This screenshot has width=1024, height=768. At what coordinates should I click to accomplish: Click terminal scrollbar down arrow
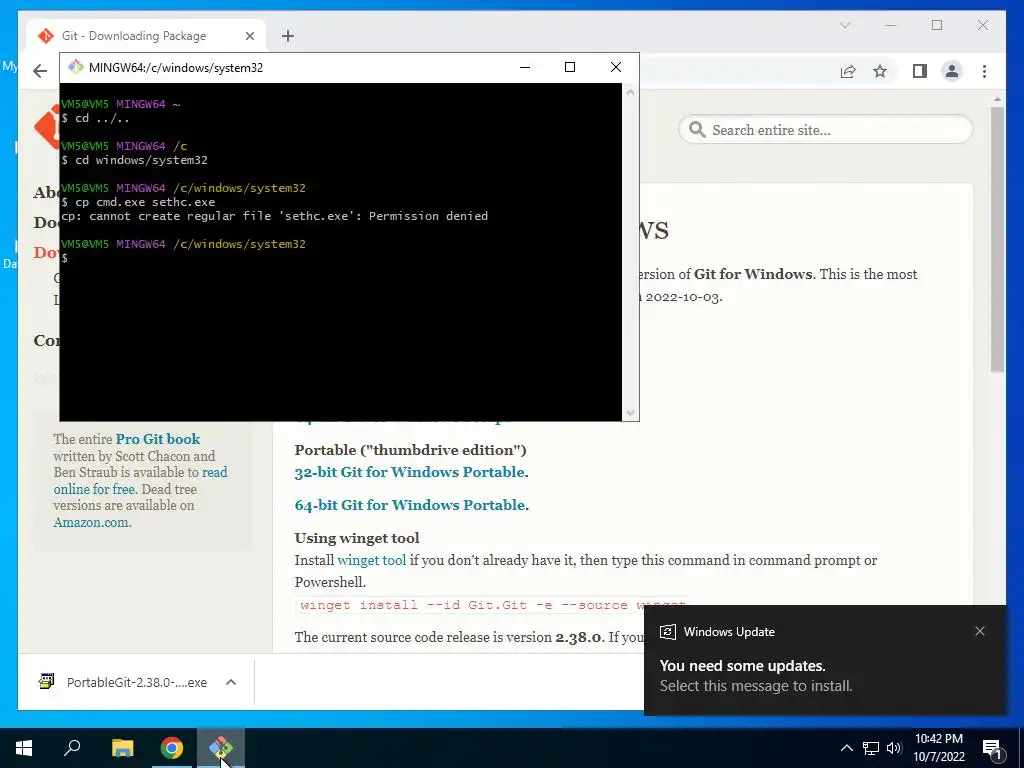coord(630,413)
